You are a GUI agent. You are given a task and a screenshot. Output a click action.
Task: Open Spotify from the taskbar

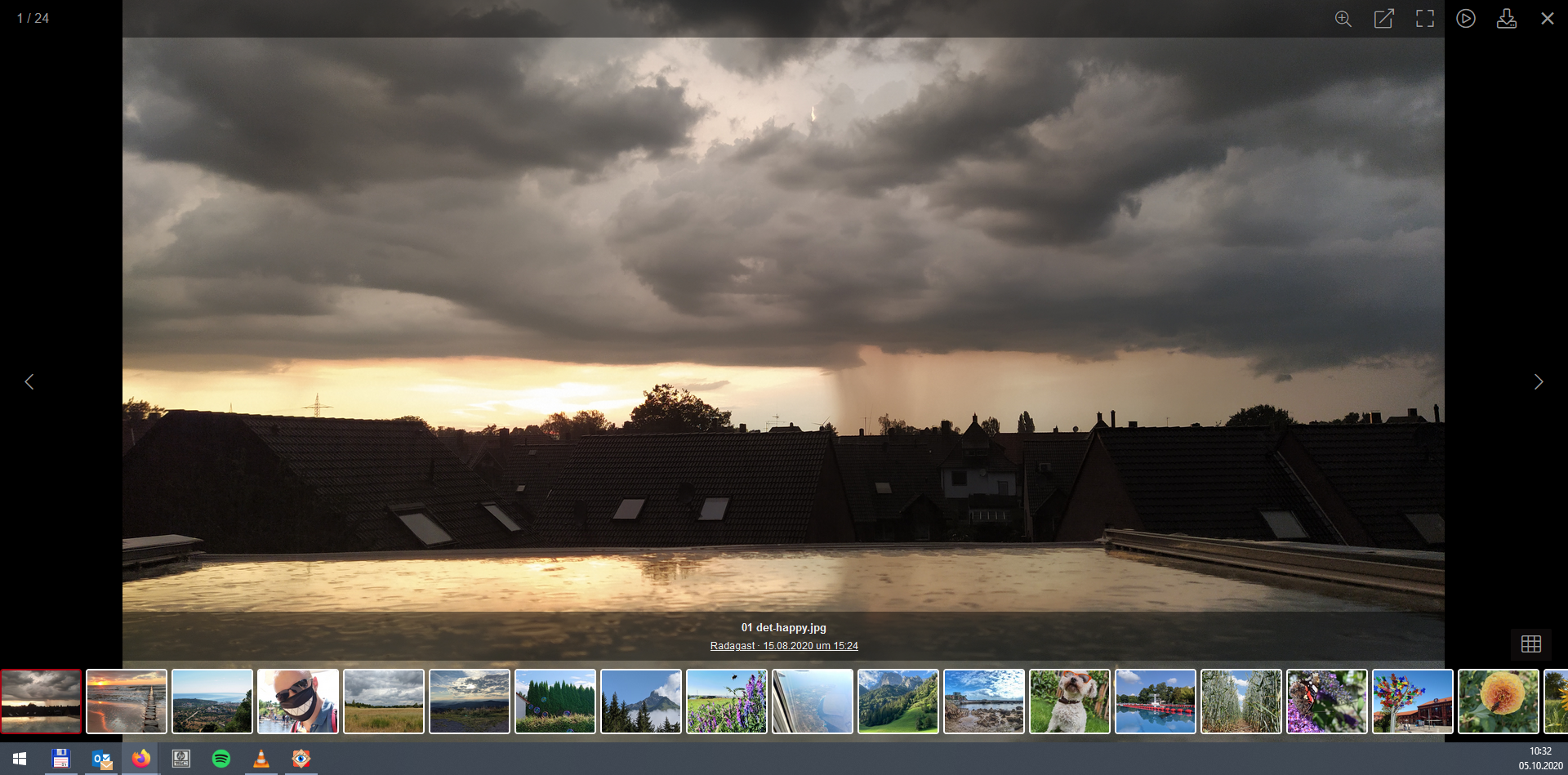click(221, 759)
